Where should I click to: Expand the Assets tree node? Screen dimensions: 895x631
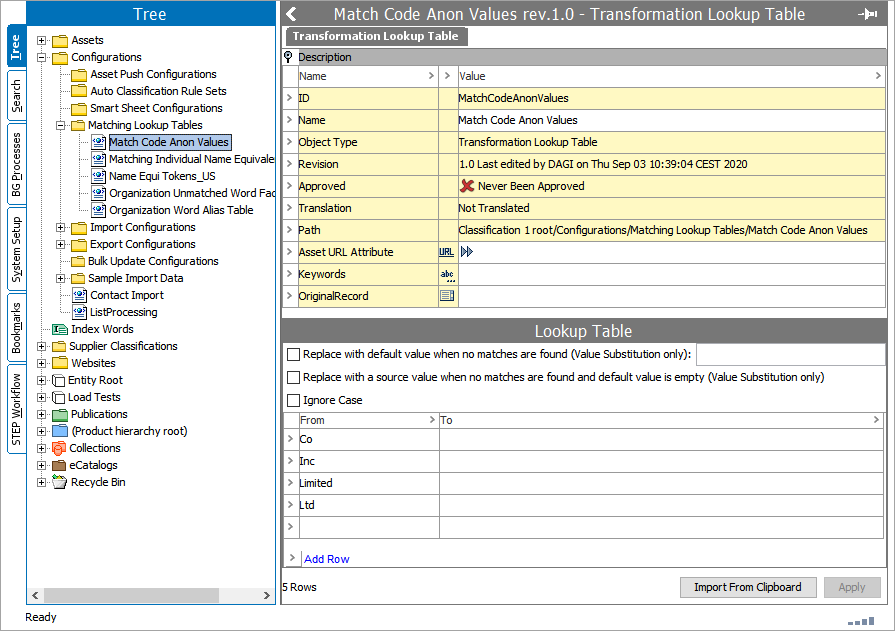point(42,40)
